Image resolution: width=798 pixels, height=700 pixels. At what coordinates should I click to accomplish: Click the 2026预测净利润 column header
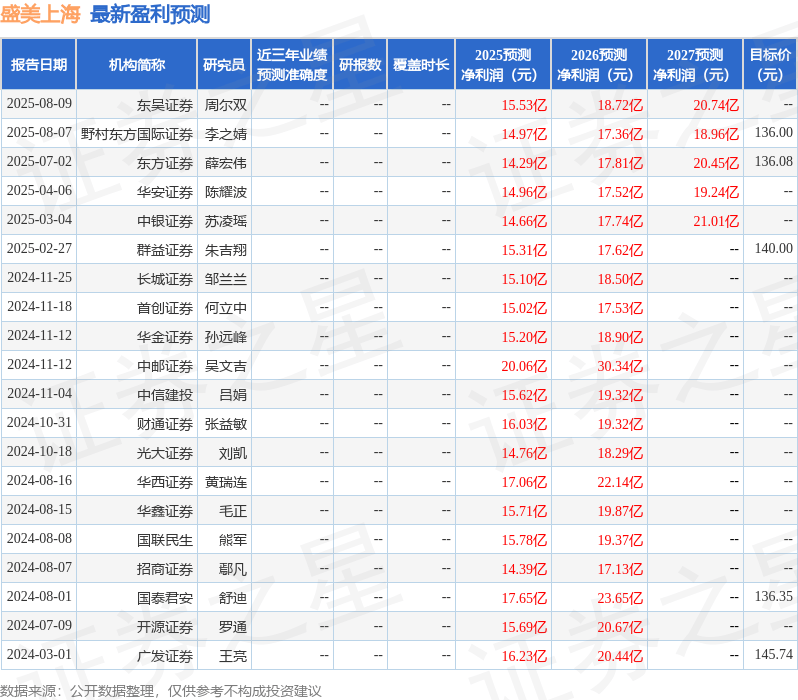tap(598, 65)
